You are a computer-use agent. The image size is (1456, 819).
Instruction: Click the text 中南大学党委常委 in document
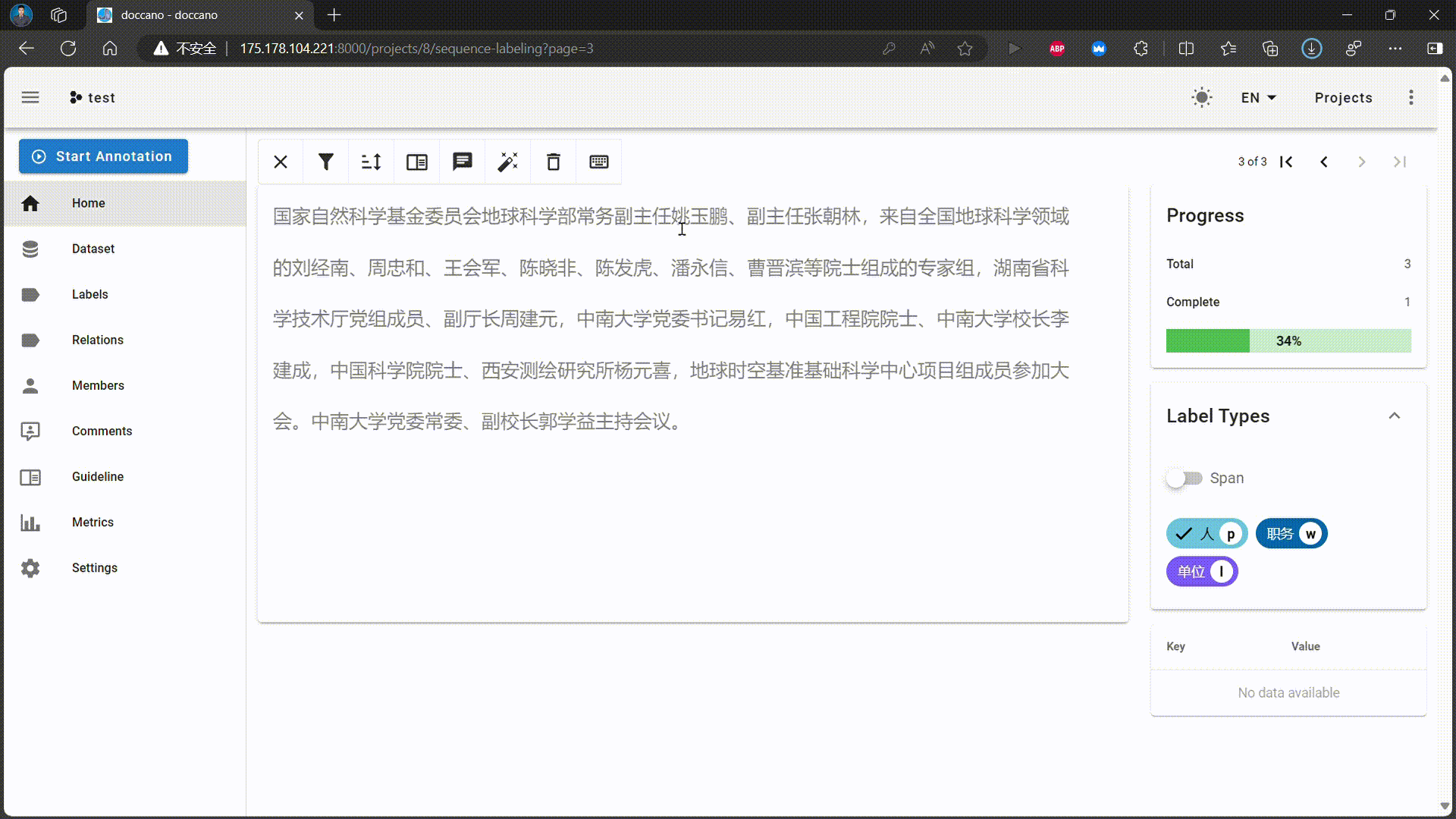pos(387,422)
